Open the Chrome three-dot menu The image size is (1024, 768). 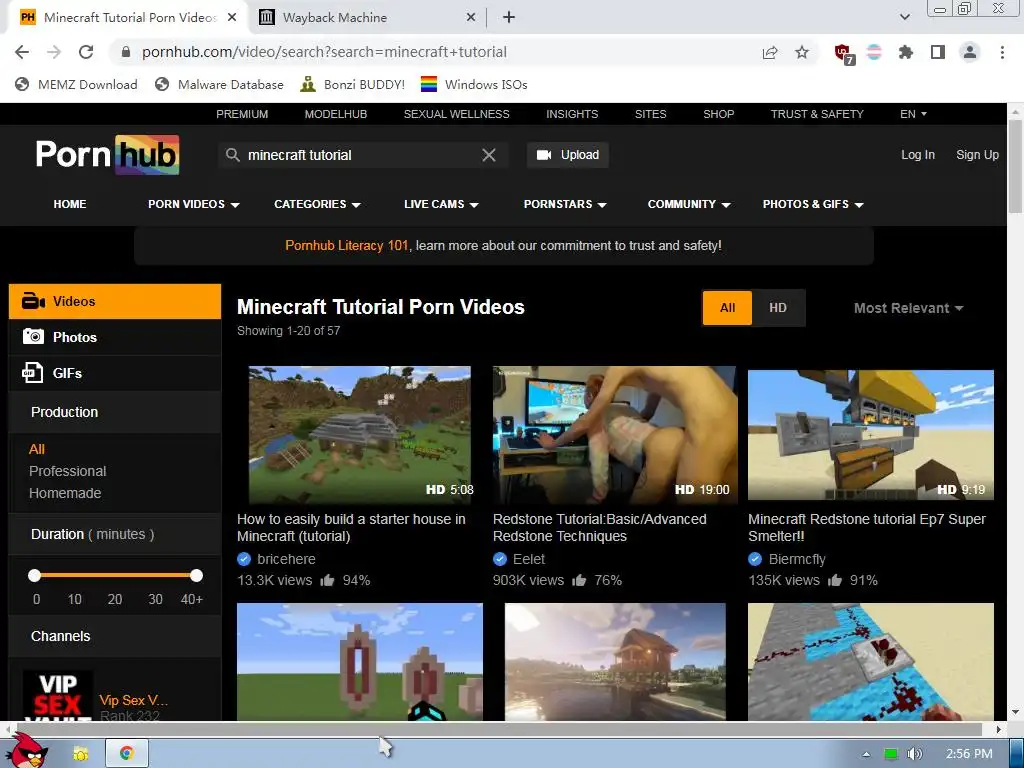click(x=1002, y=52)
